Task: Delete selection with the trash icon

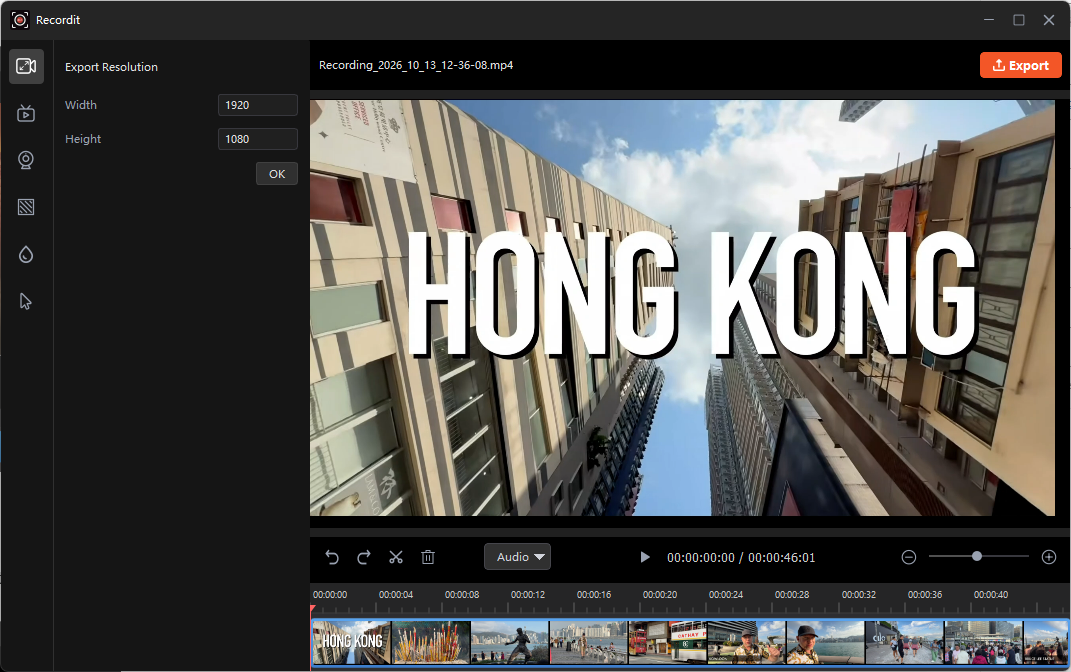Action: pyautogui.click(x=428, y=557)
